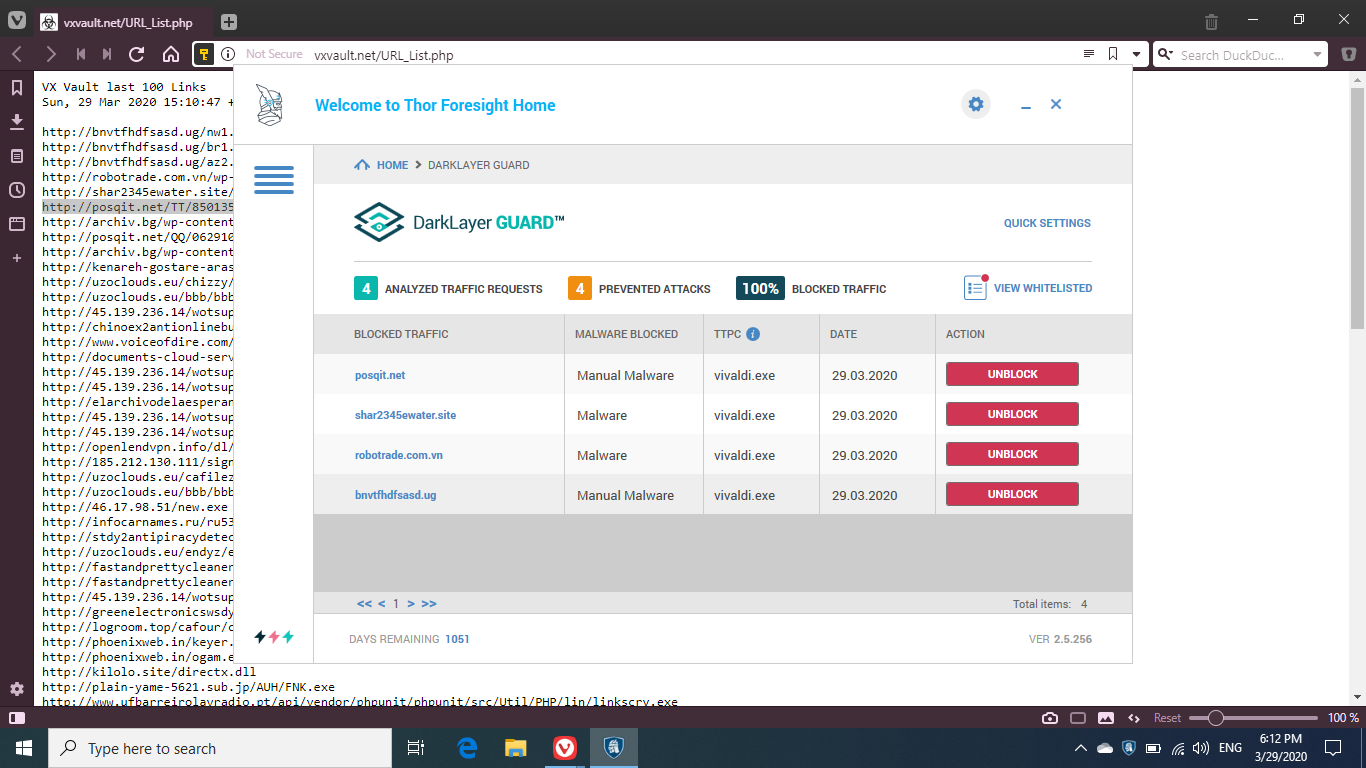Unblock the posqit.net domain
Viewport: 1366px width, 768px height.
coord(1012,374)
